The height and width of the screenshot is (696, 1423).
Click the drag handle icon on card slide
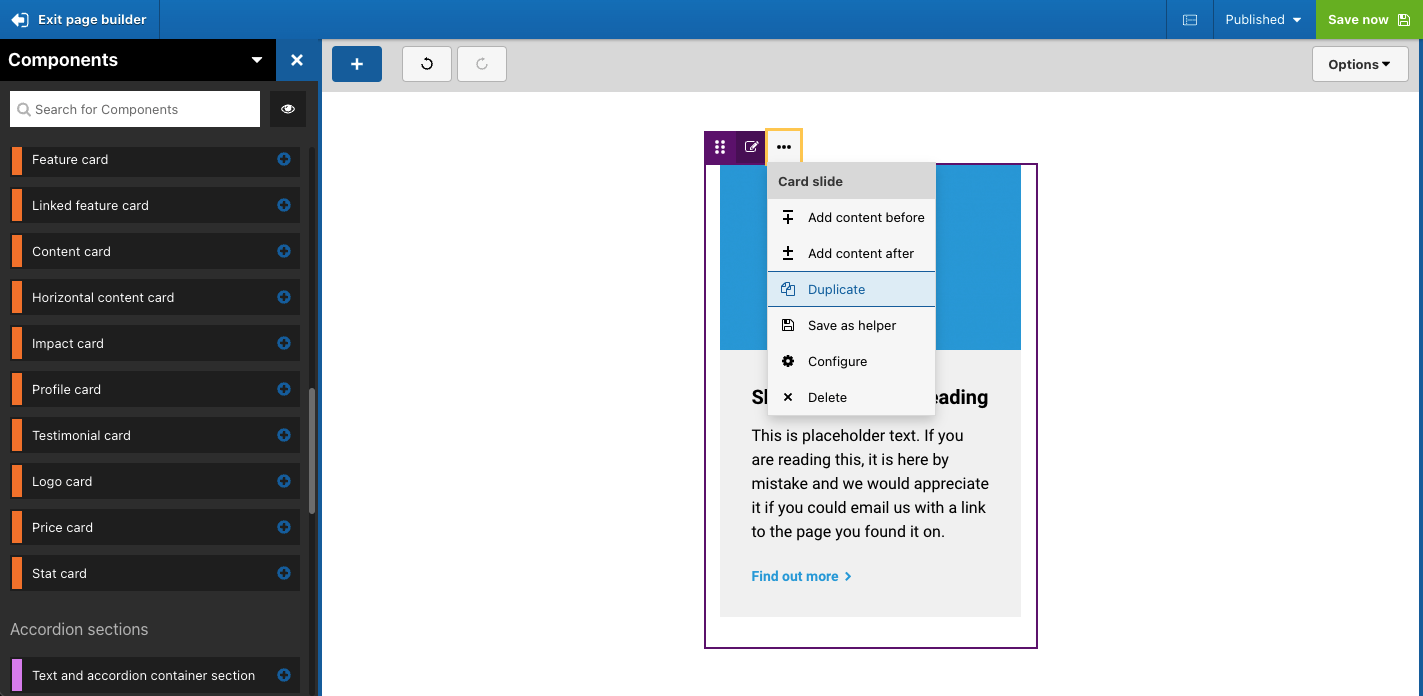click(720, 147)
